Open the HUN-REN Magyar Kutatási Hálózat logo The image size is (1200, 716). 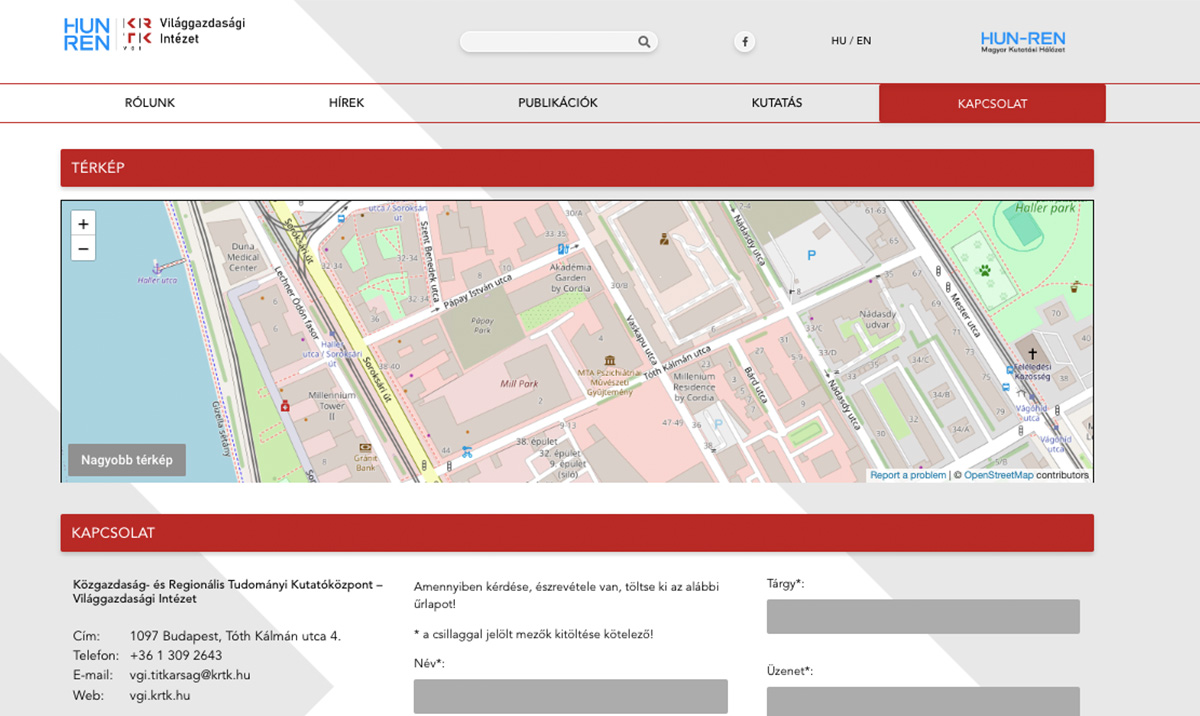click(1022, 41)
